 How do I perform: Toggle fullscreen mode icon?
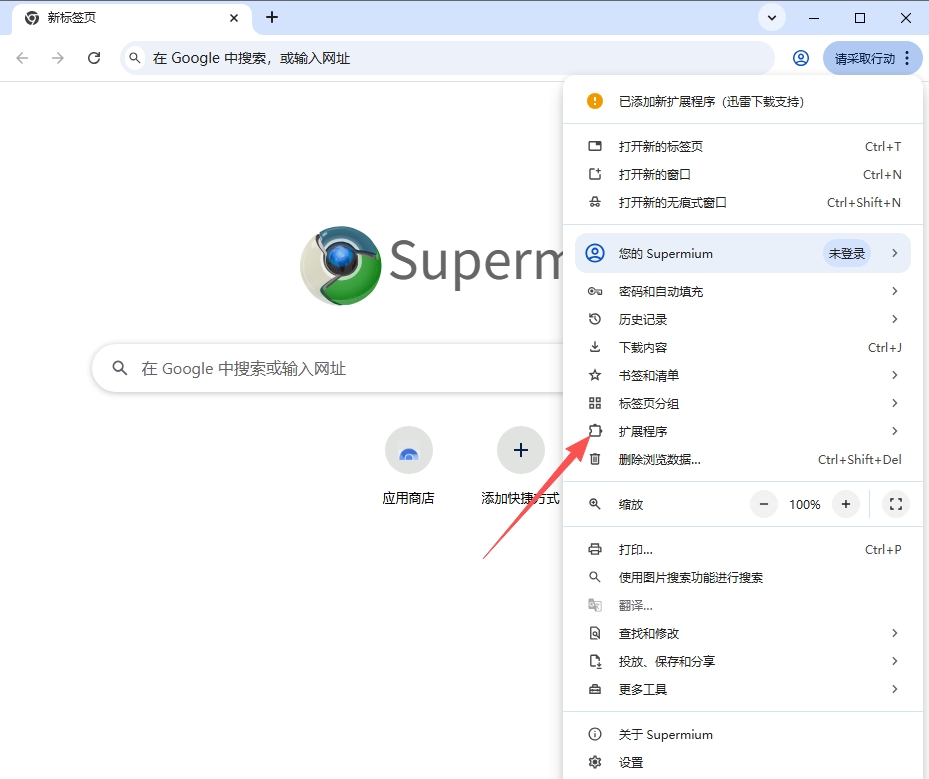[896, 504]
